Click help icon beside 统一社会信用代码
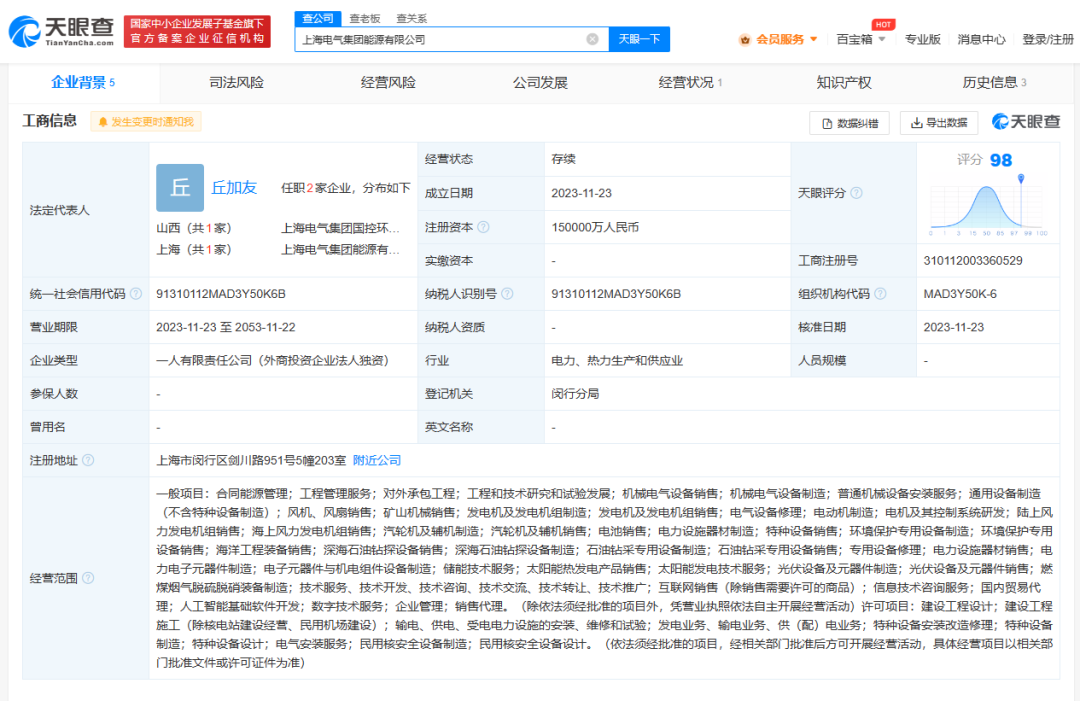 tap(136, 294)
